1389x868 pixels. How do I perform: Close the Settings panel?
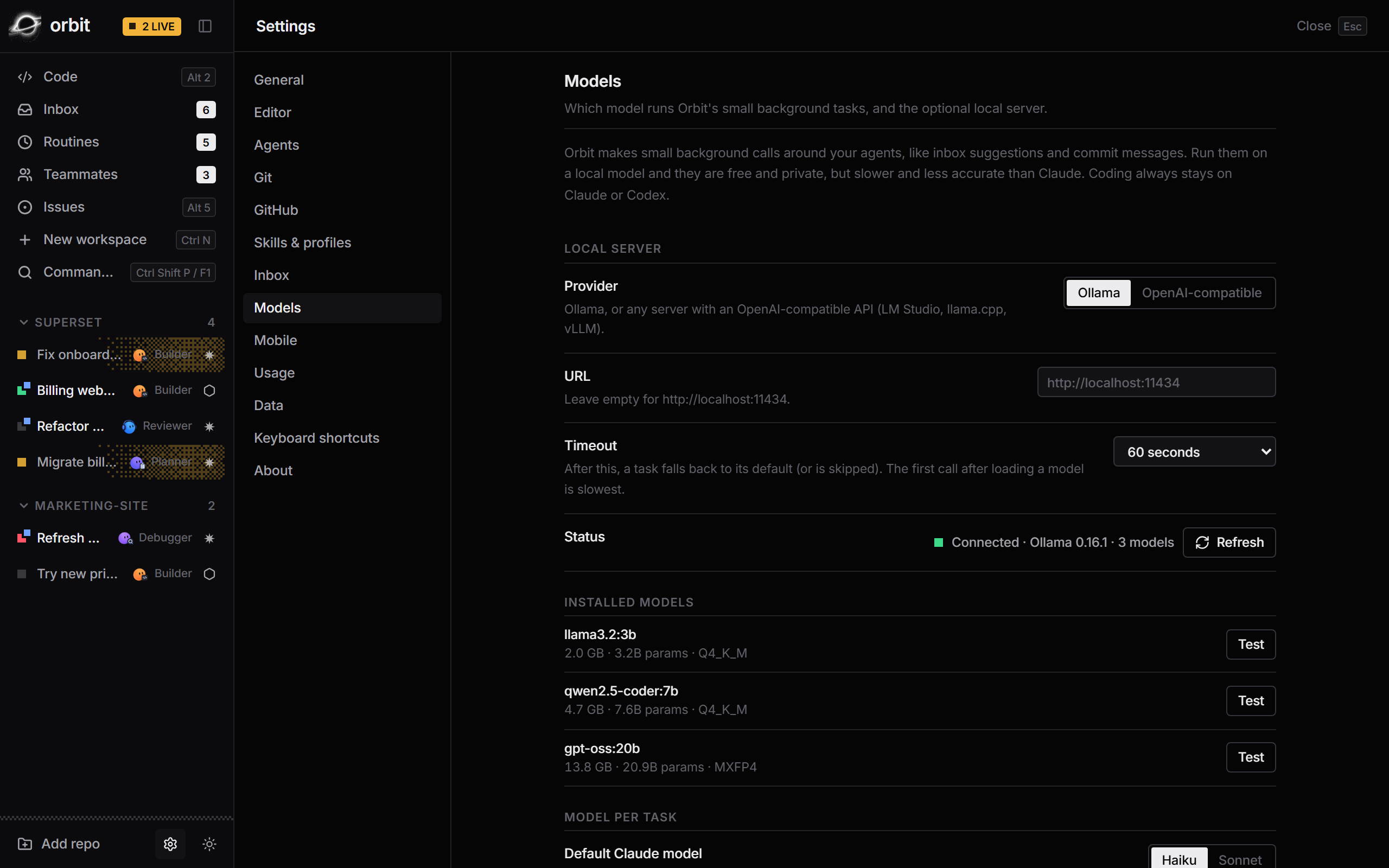pyautogui.click(x=1331, y=26)
